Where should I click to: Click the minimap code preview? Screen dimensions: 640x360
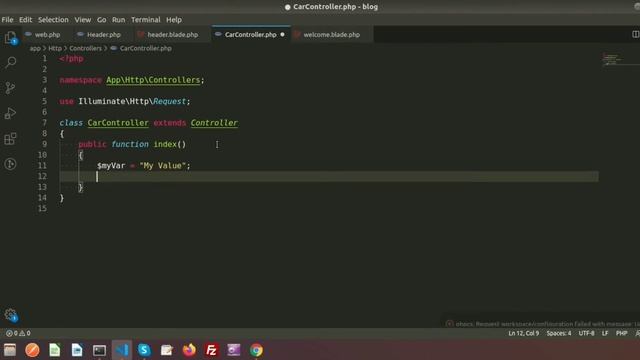(611, 60)
